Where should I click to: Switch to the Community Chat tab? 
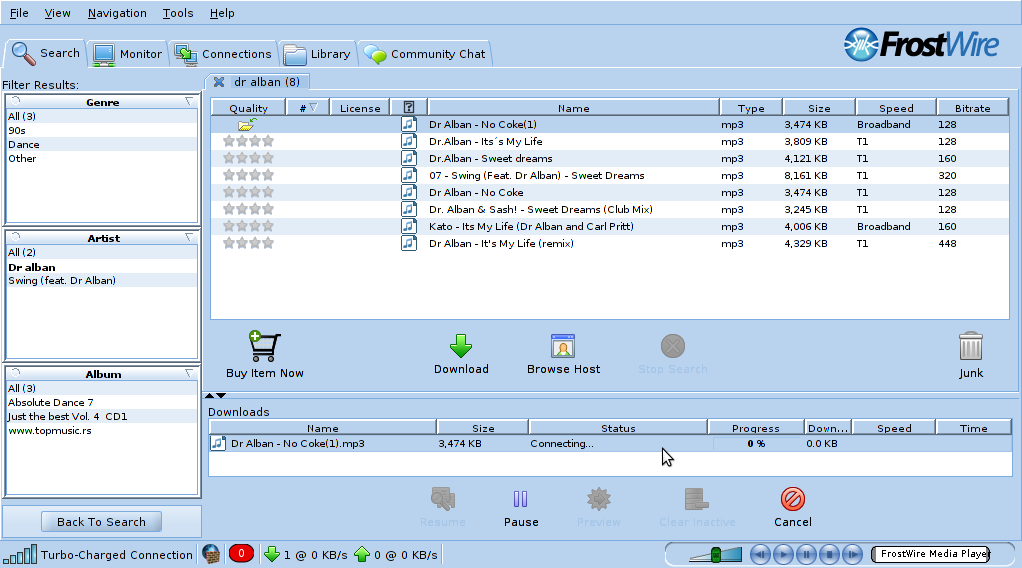[x=424, y=53]
